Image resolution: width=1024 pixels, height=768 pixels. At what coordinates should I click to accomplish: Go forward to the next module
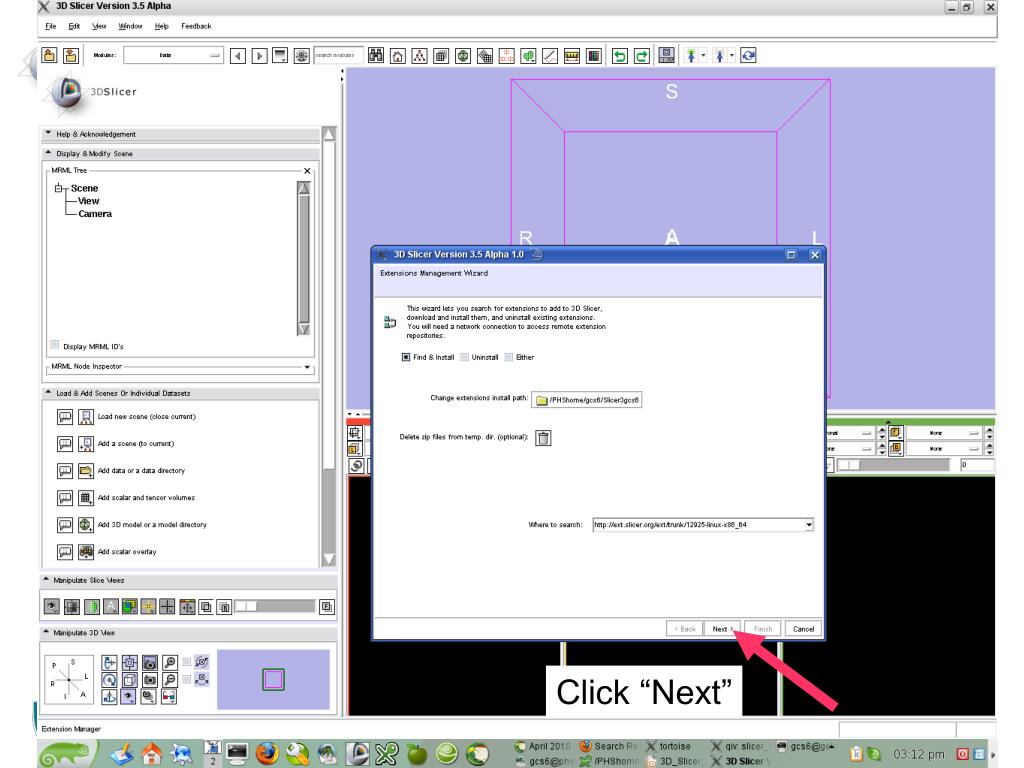click(259, 56)
